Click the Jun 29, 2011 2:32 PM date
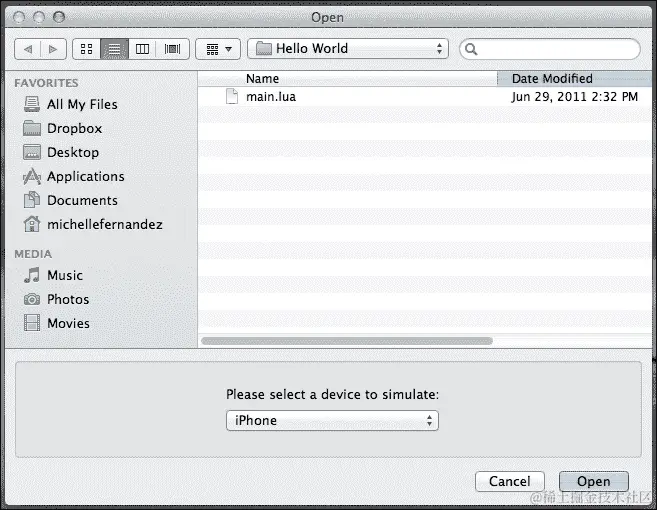 (574, 97)
